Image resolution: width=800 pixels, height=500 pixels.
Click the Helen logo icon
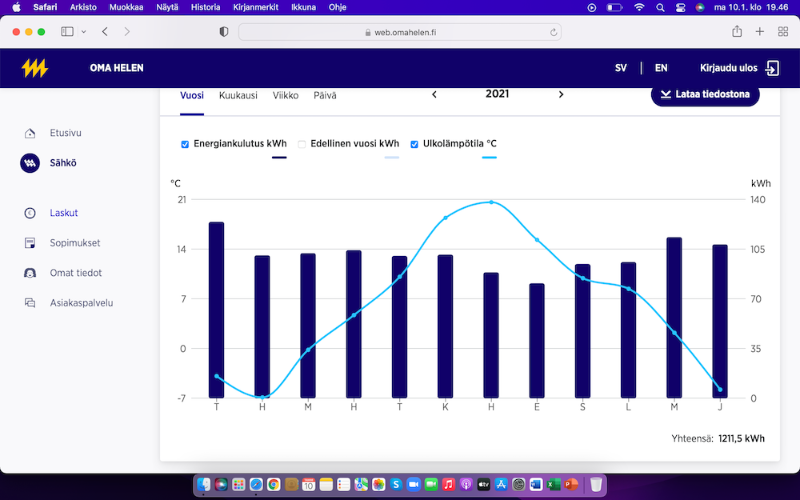click(35, 68)
